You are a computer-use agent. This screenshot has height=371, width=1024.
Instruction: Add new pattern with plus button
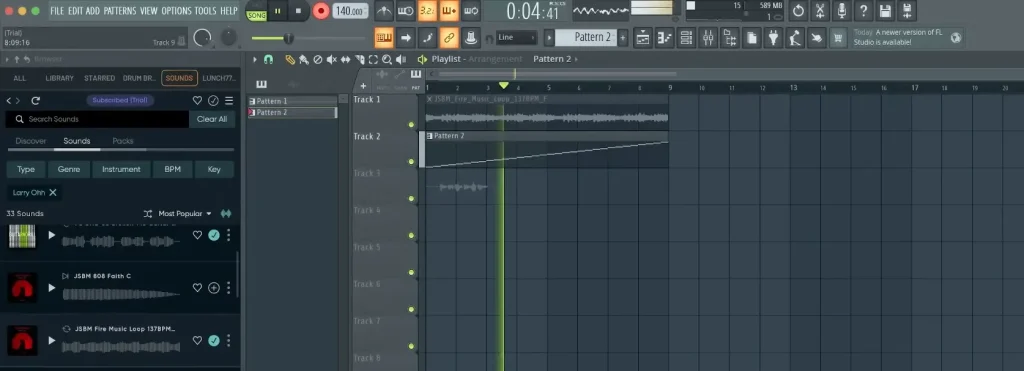(x=623, y=38)
